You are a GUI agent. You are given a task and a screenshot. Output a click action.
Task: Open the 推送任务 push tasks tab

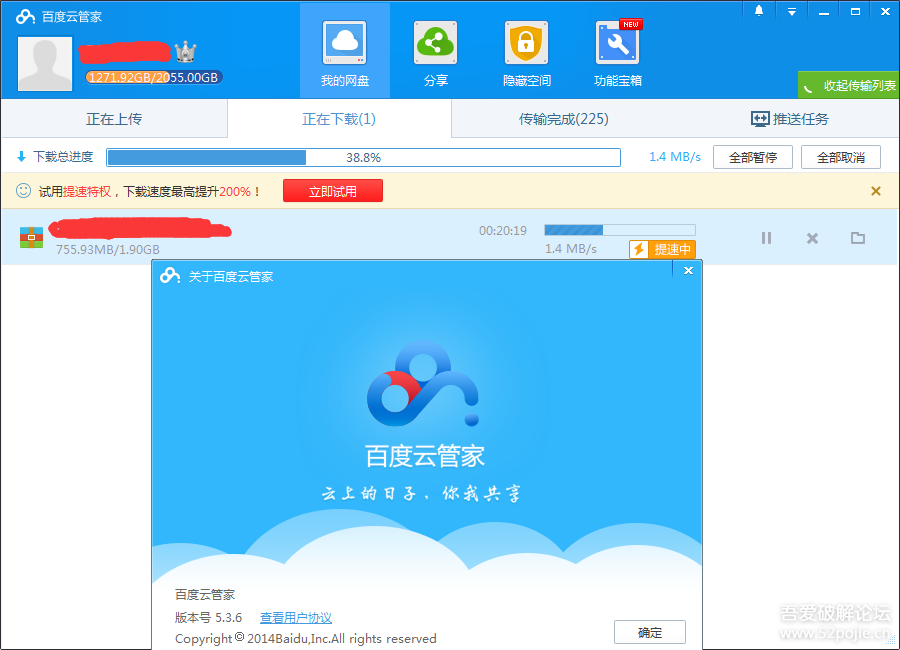click(x=790, y=119)
